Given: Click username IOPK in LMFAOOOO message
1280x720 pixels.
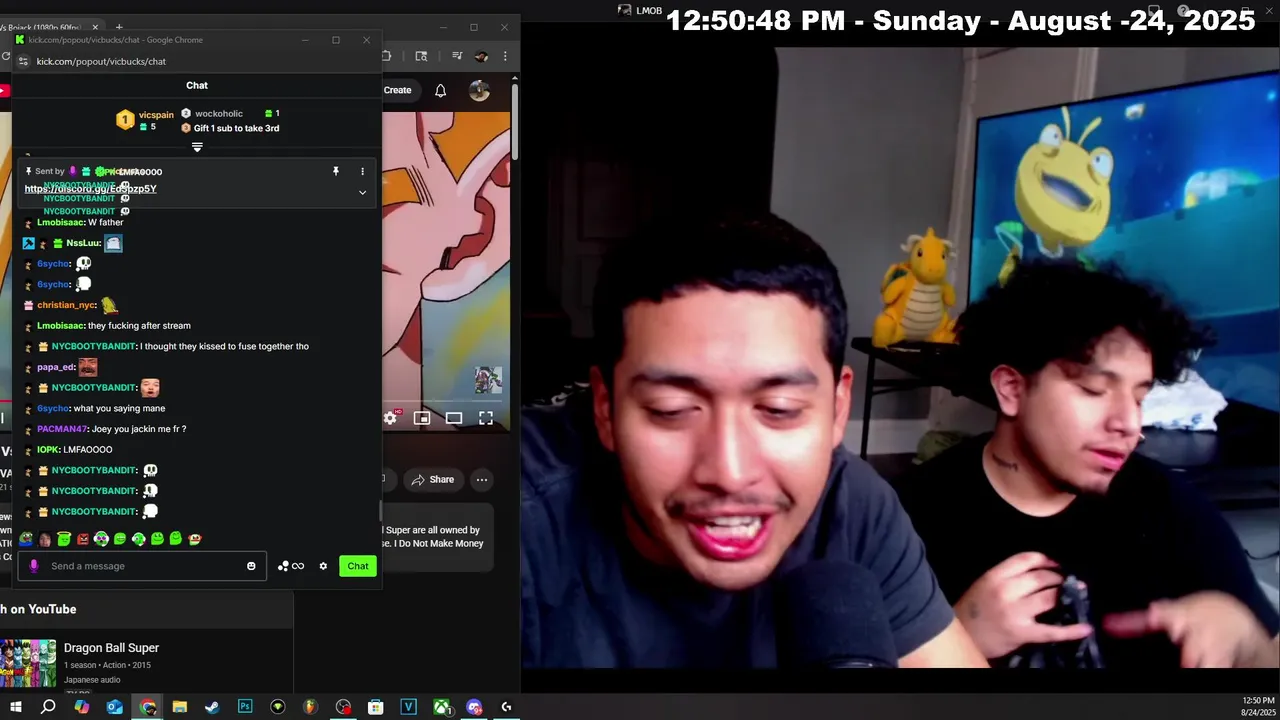Looking at the screenshot, I should [48, 450].
